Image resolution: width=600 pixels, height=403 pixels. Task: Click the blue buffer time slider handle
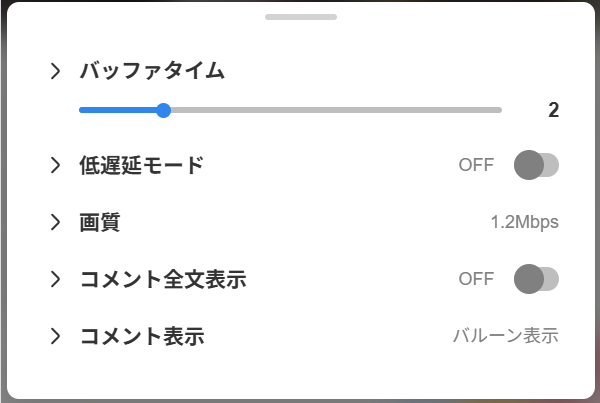point(163,110)
